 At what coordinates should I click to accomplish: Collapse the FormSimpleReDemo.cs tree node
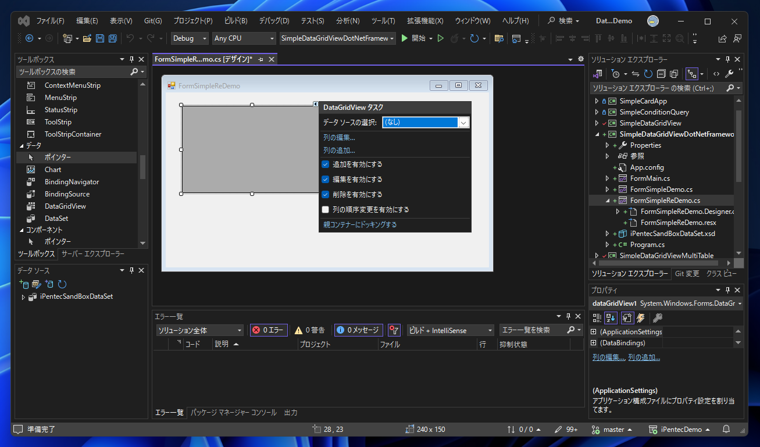coord(607,200)
